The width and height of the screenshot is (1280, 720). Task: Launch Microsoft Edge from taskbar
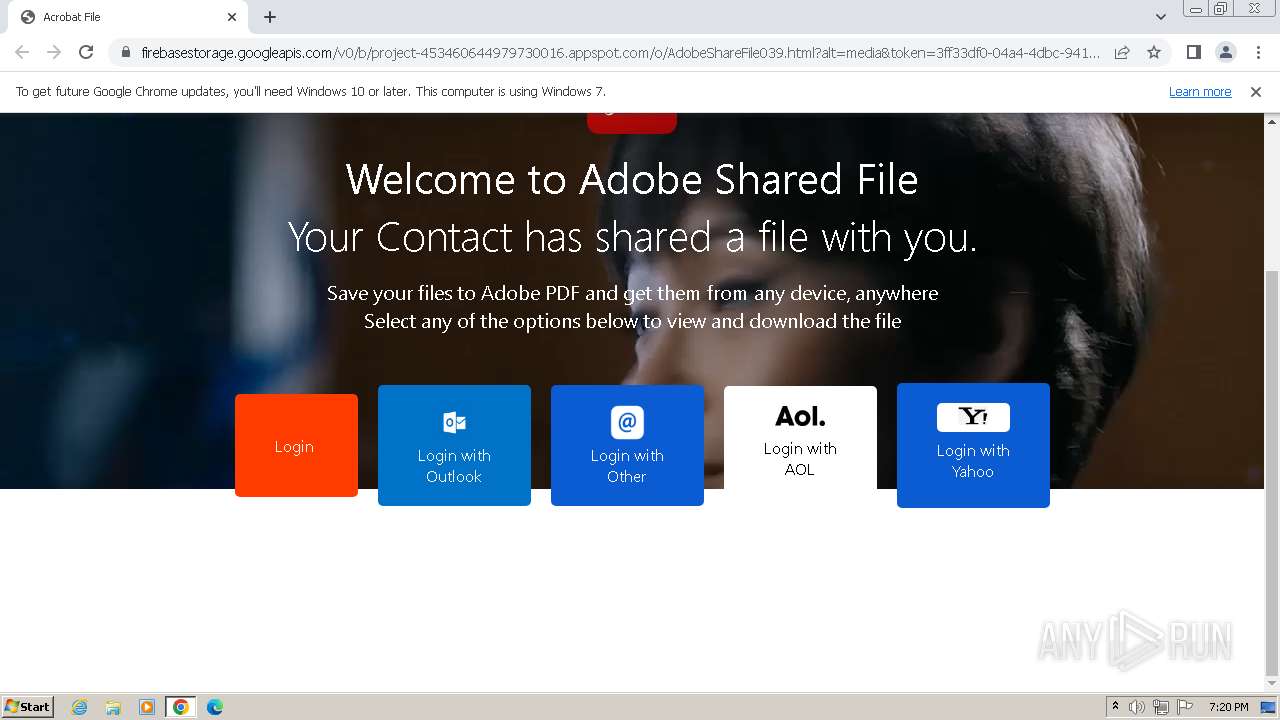[215, 707]
